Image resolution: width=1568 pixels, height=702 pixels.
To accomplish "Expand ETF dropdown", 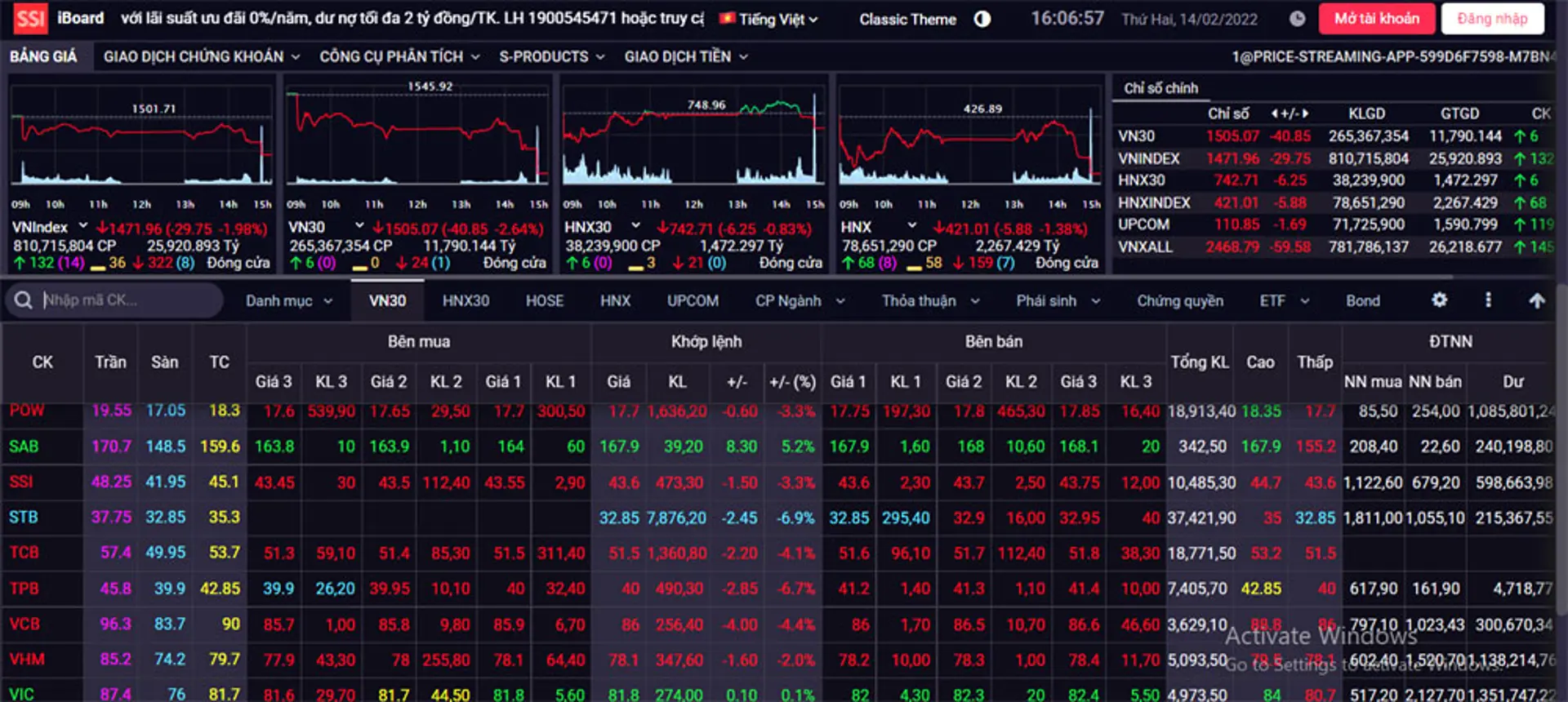I will pyautogui.click(x=1285, y=300).
